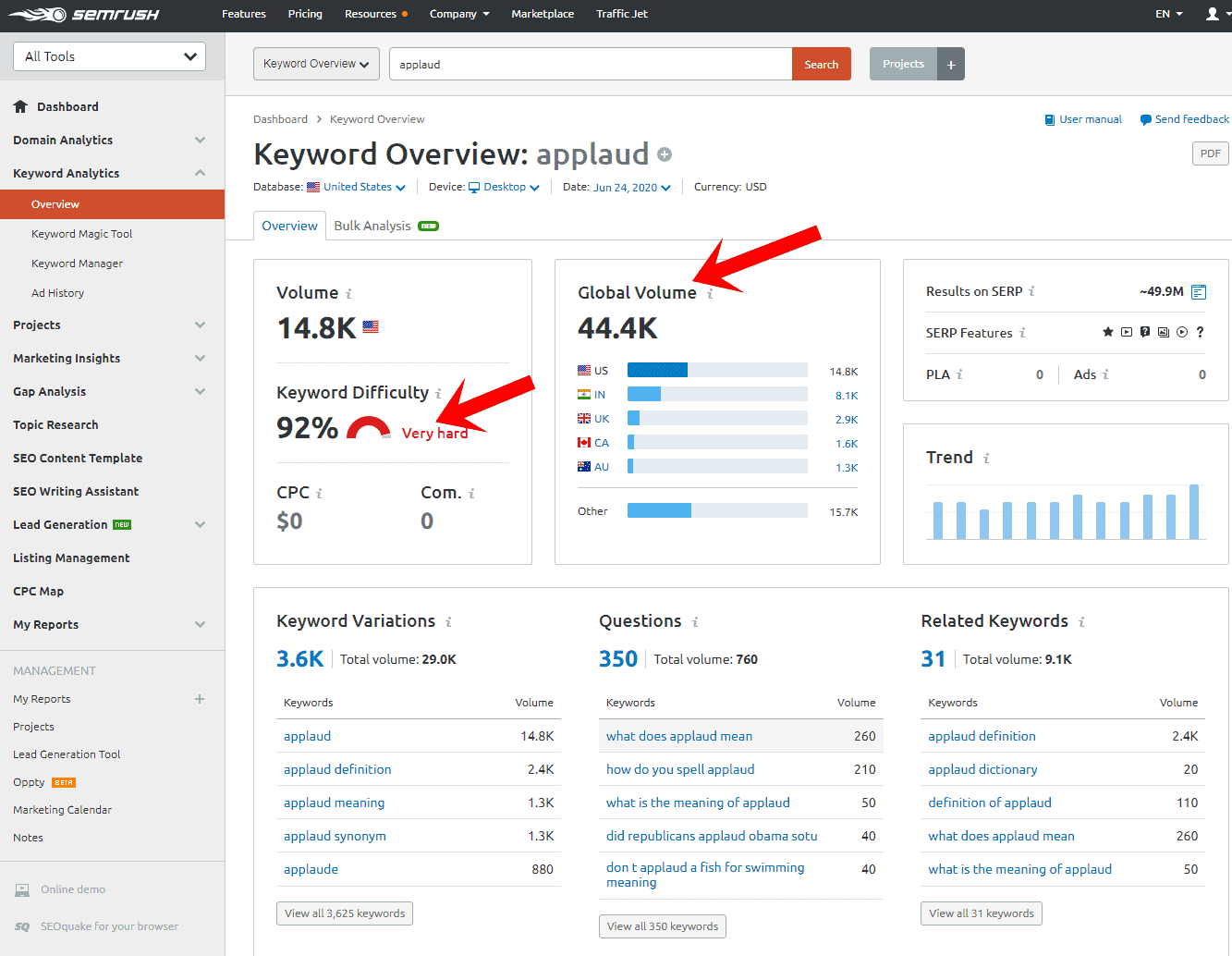The width and height of the screenshot is (1232, 956).
Task: Click the Keyword Difficulty info icon
Action: point(438,394)
